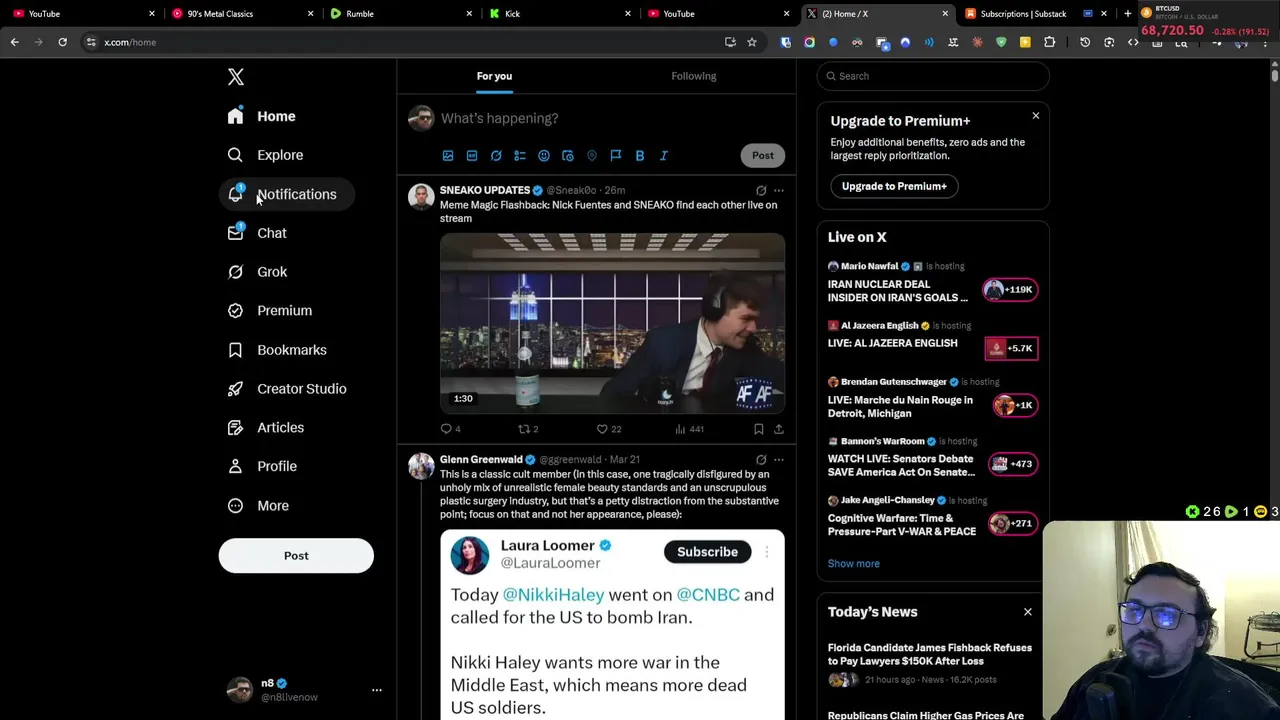This screenshot has width=1280, height=720.
Task: Add a poll in composer
Action: click(x=520, y=156)
